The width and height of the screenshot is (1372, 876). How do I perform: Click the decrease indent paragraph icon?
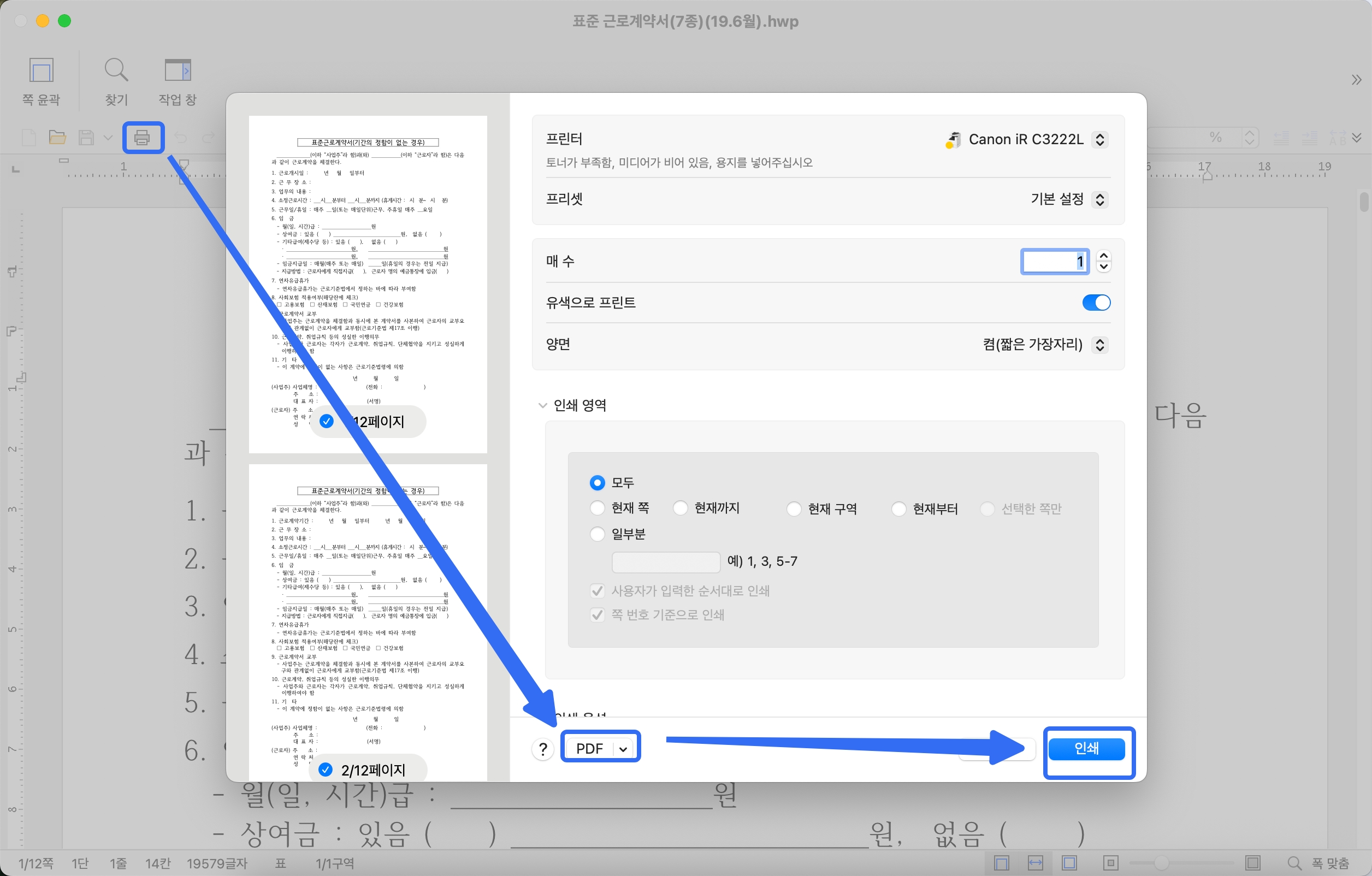[1281, 137]
